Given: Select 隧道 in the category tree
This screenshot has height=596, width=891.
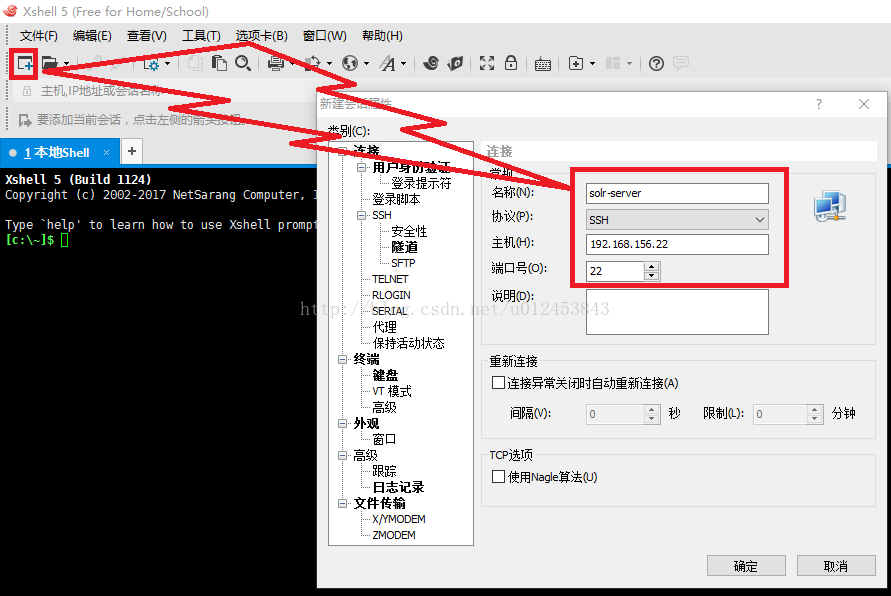Looking at the screenshot, I should [x=405, y=247].
